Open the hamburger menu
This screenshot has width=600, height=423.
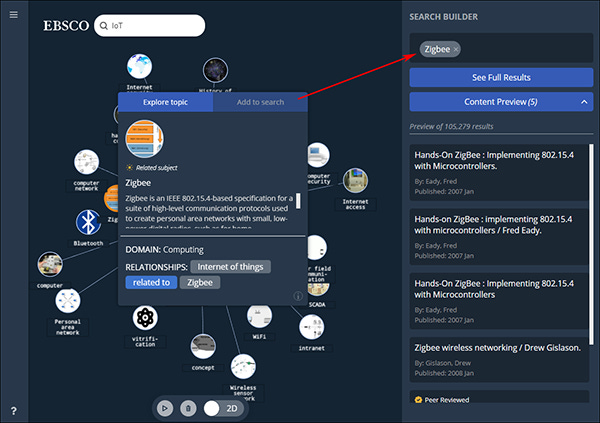pyautogui.click(x=13, y=15)
